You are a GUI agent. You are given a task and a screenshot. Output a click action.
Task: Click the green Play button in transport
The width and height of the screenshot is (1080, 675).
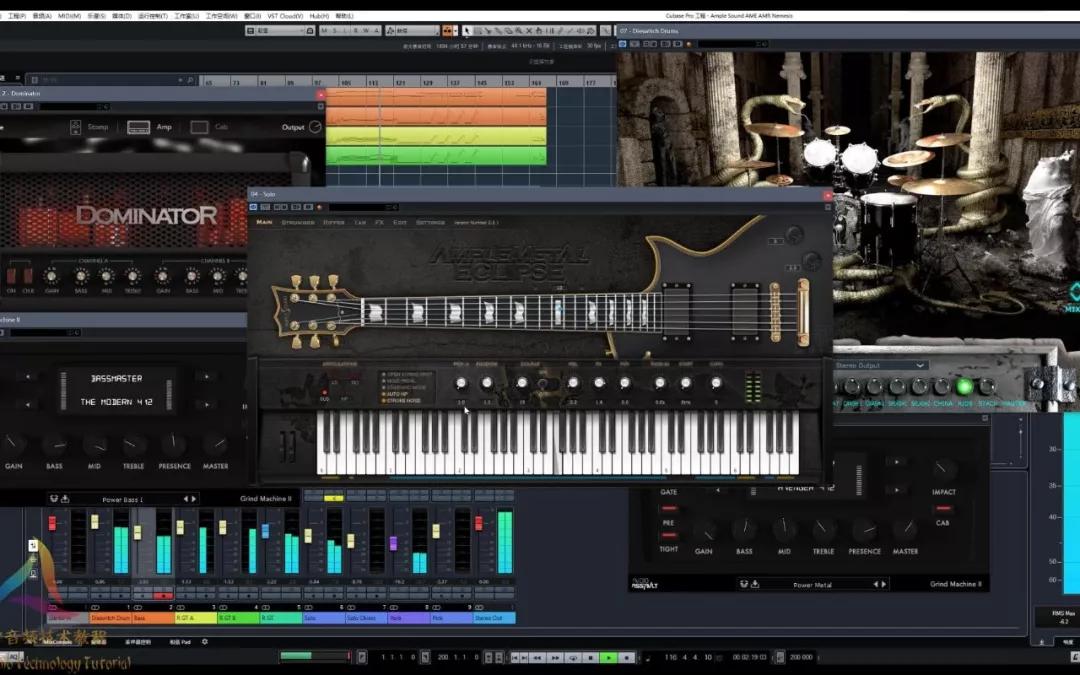click(x=608, y=658)
